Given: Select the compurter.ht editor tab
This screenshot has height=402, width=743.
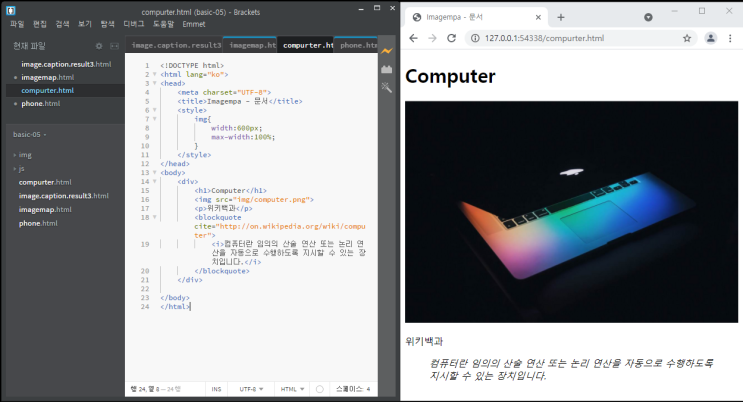Looking at the screenshot, I should coord(306,46).
